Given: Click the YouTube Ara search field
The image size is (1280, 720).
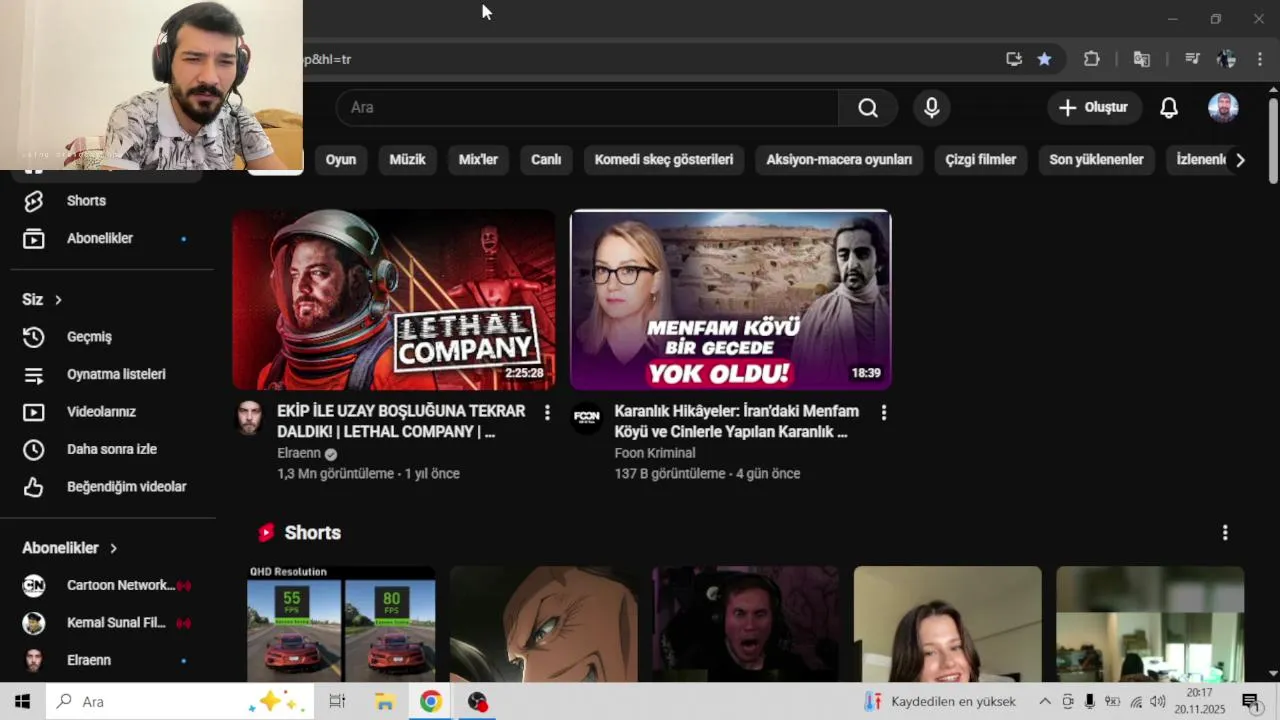Looking at the screenshot, I should [x=587, y=108].
